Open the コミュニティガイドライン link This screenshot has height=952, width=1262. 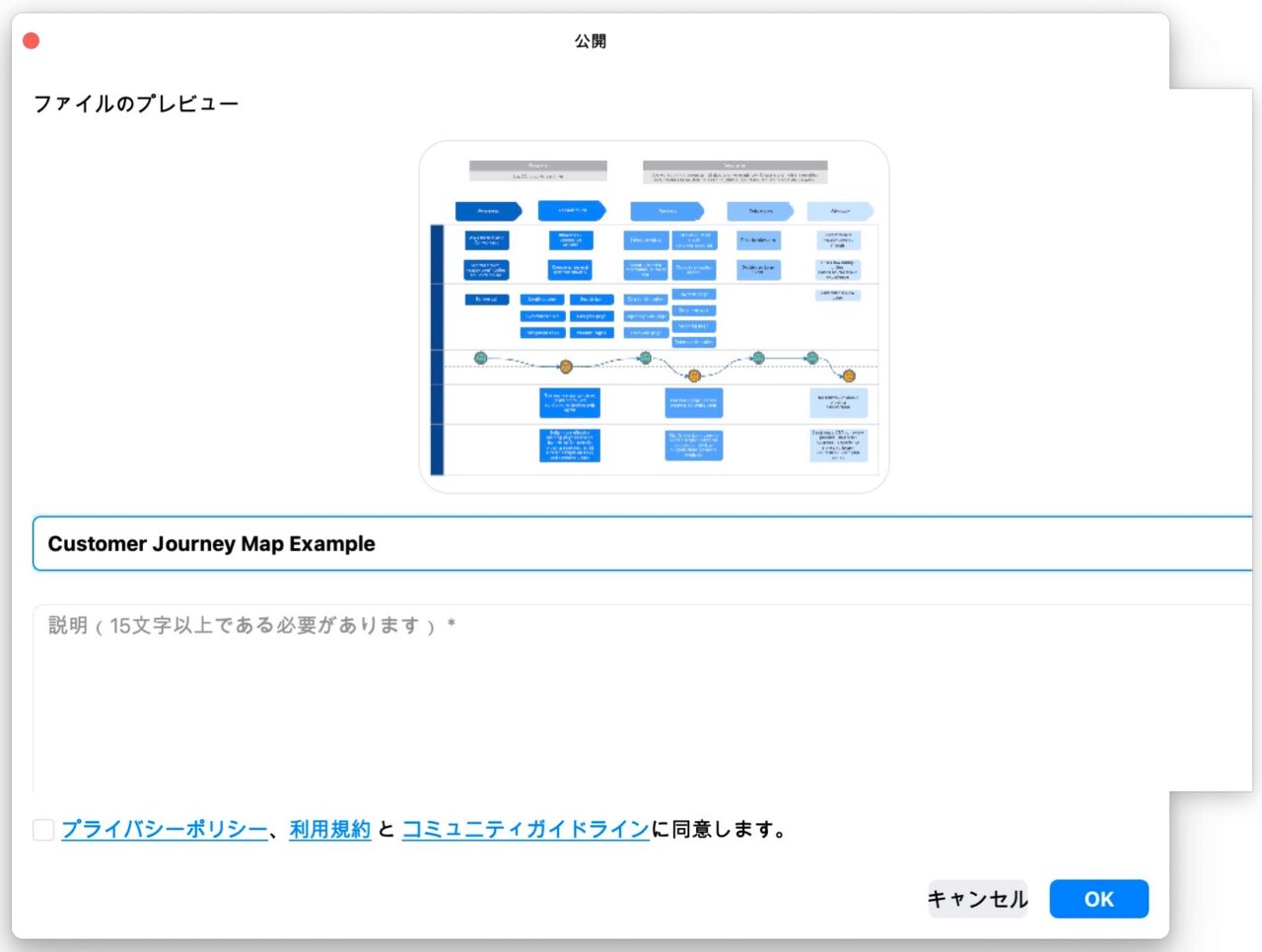(525, 830)
